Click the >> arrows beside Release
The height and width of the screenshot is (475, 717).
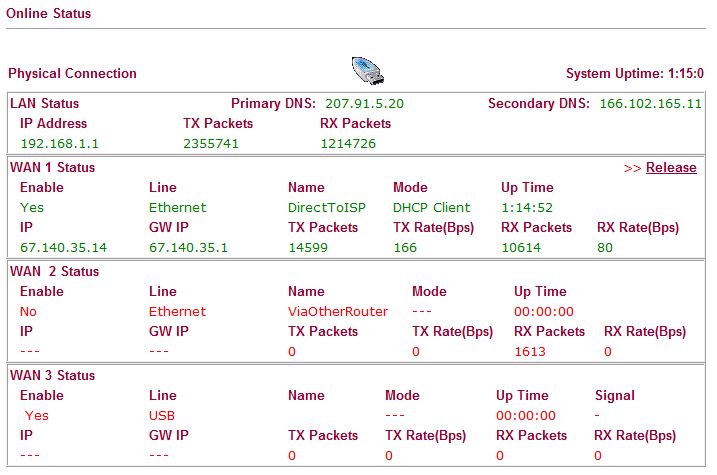coord(632,168)
